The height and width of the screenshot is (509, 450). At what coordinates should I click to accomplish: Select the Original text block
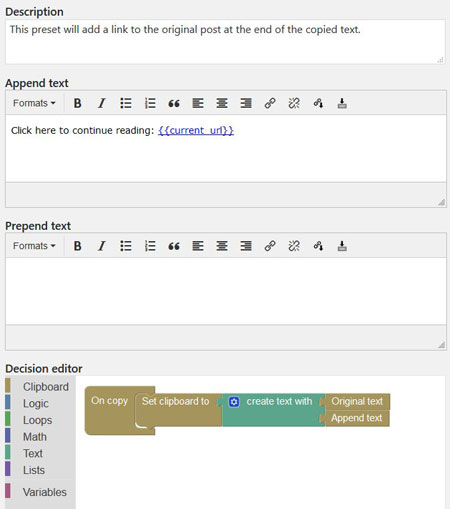coord(357,401)
